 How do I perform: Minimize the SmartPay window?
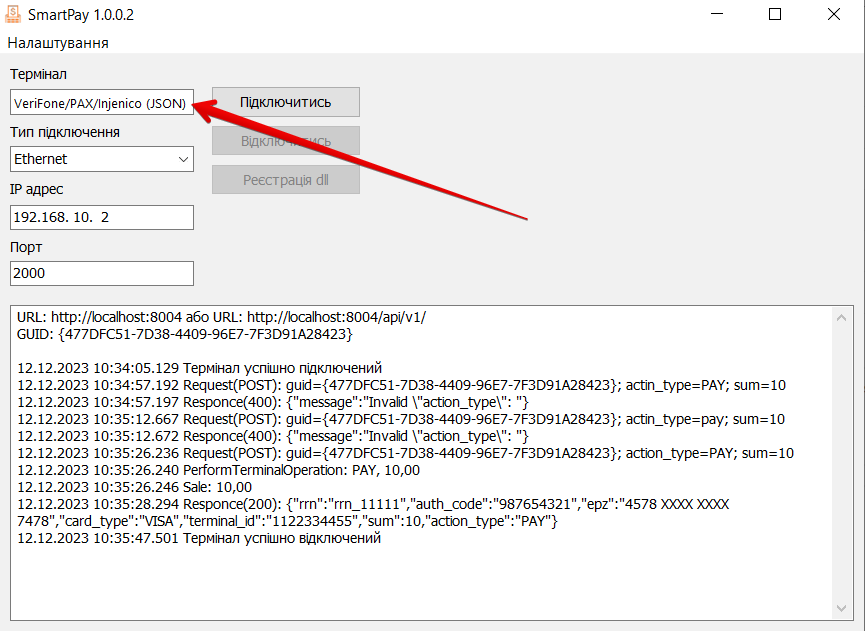pyautogui.click(x=718, y=15)
